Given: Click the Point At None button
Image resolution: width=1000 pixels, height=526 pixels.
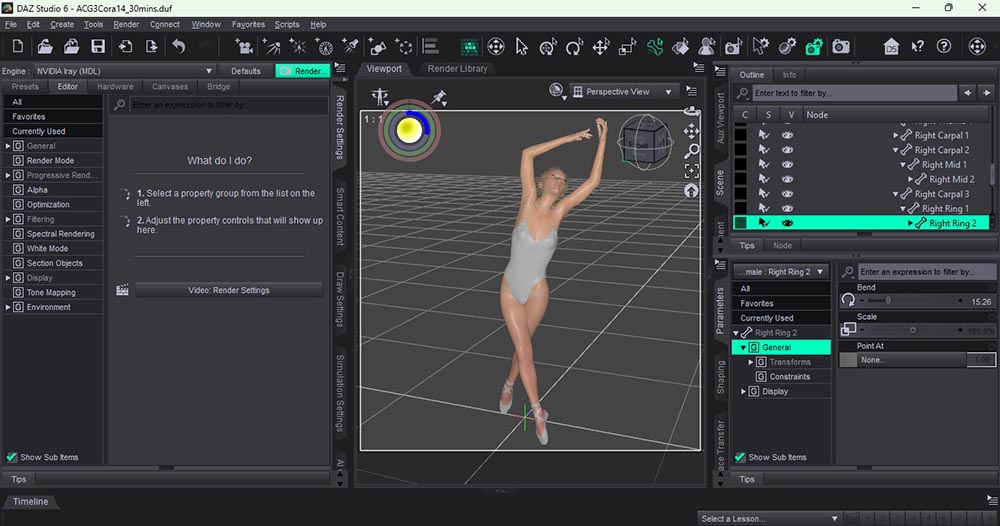Looking at the screenshot, I should pyautogui.click(x=912, y=360).
